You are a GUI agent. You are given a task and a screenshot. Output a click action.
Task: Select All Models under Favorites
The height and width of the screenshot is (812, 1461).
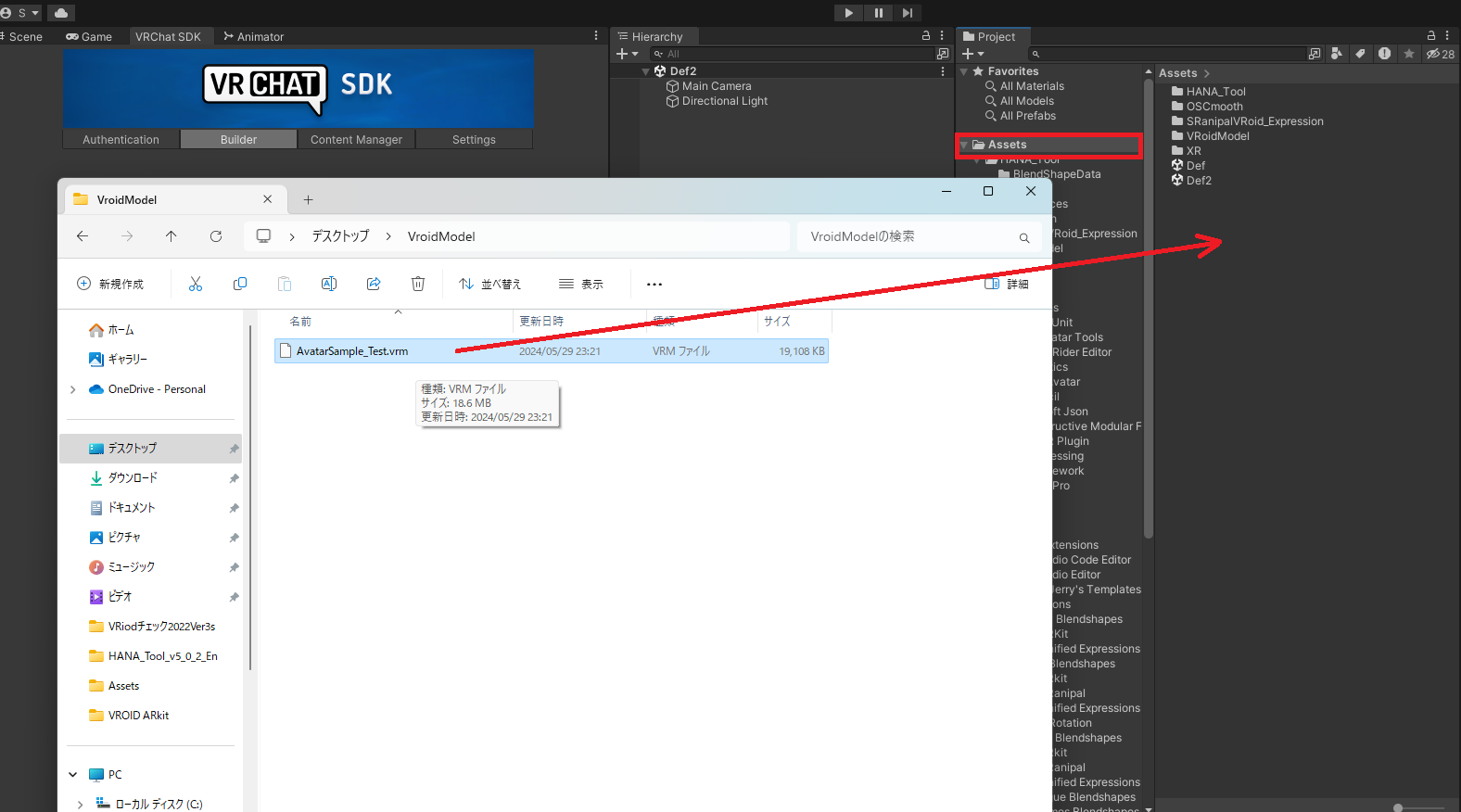1020,101
